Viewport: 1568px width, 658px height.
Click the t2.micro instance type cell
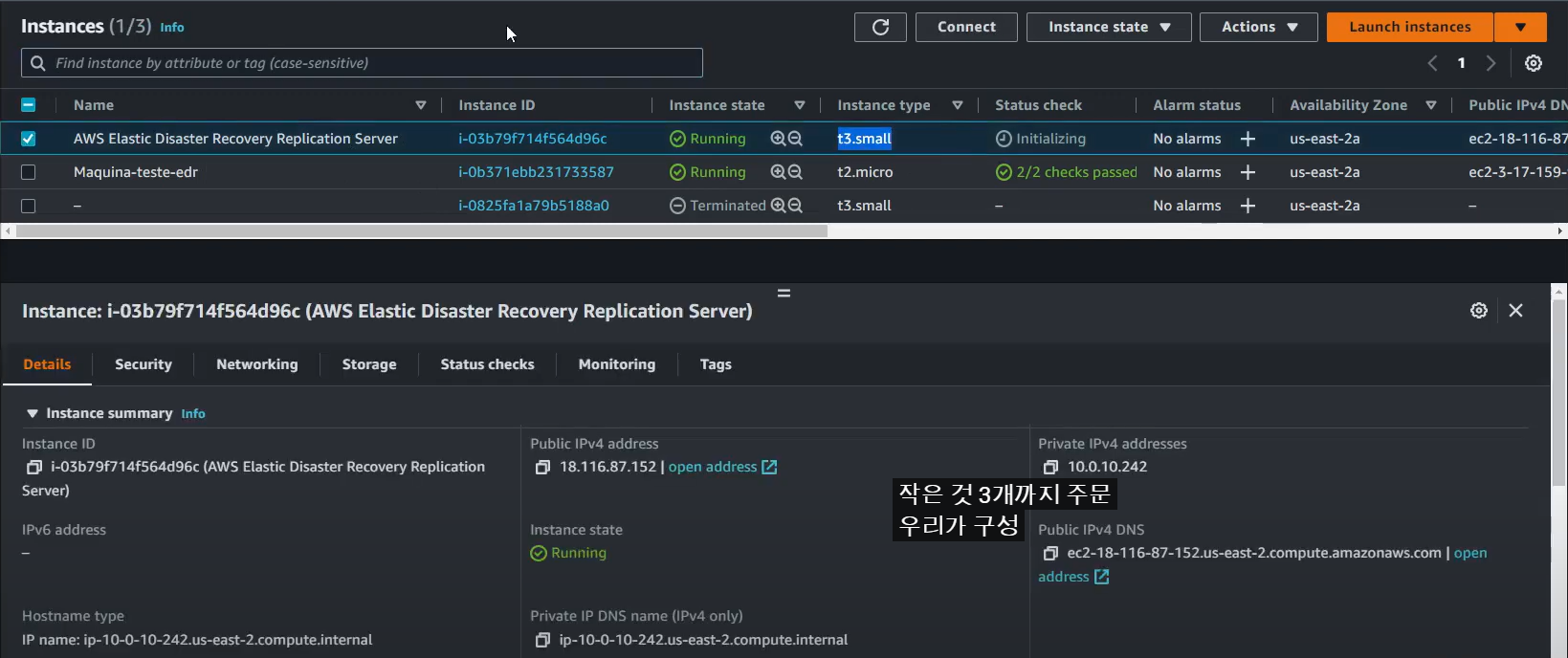(x=865, y=172)
